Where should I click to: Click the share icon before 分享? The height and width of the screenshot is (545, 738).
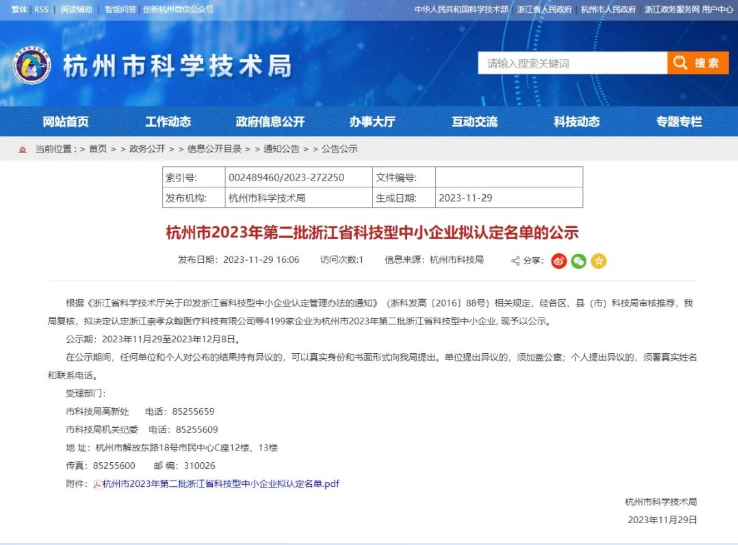coord(515,261)
